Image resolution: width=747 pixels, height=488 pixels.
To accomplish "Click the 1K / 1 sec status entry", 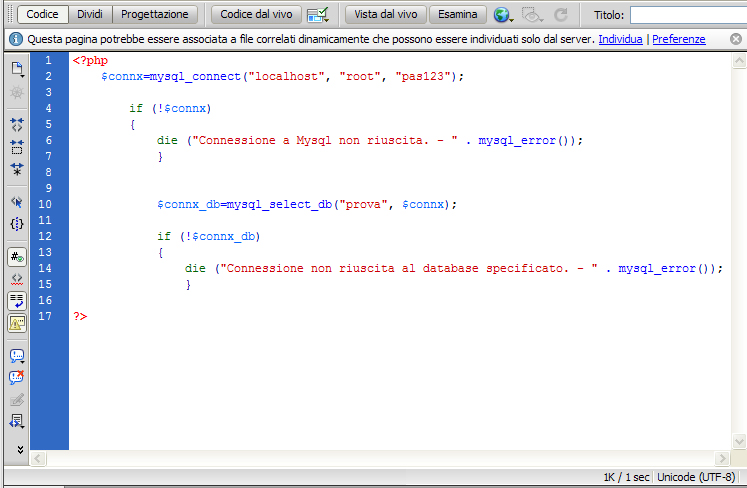I will tap(626, 477).
